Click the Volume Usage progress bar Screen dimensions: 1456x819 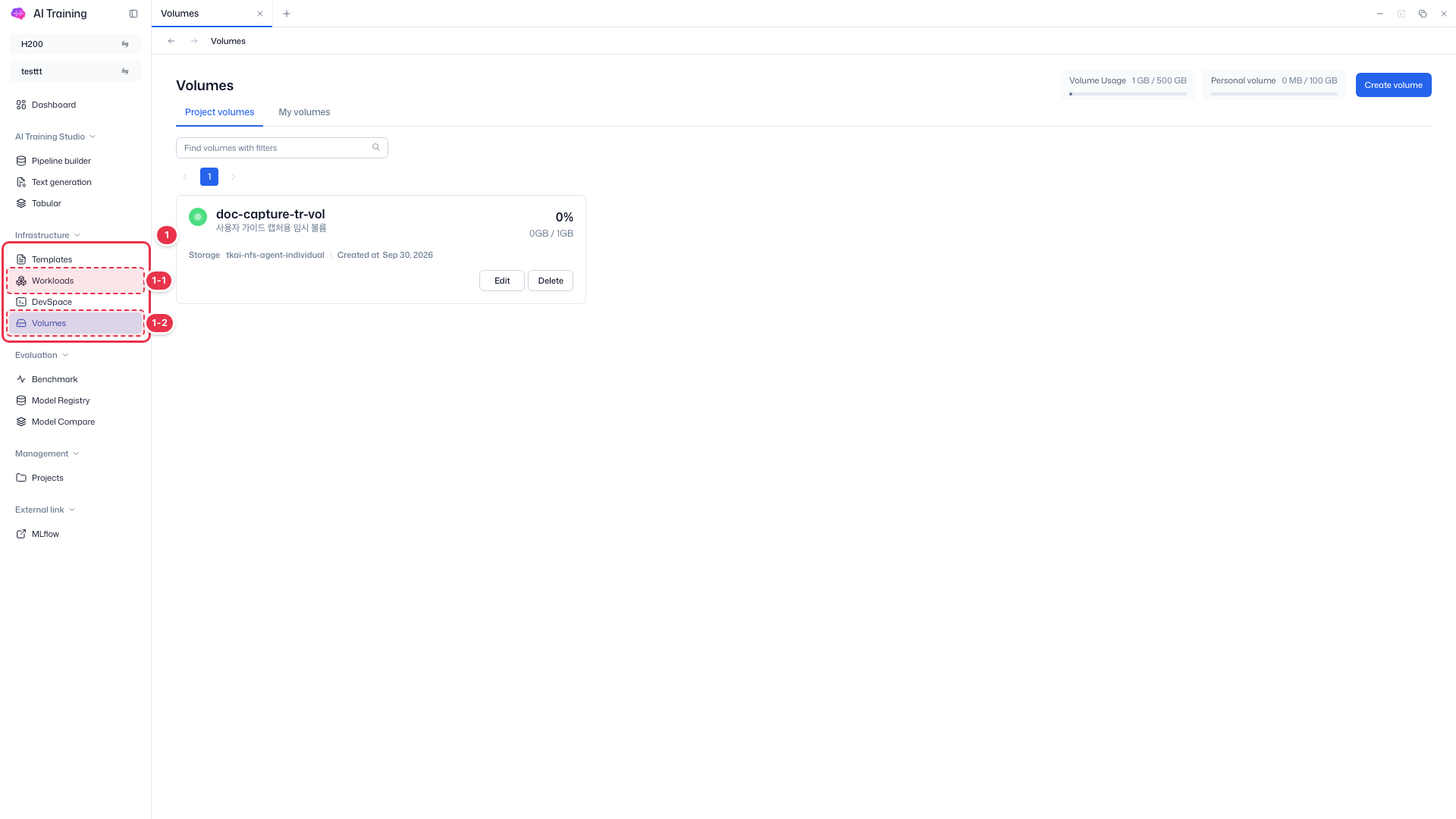pyautogui.click(x=1128, y=94)
